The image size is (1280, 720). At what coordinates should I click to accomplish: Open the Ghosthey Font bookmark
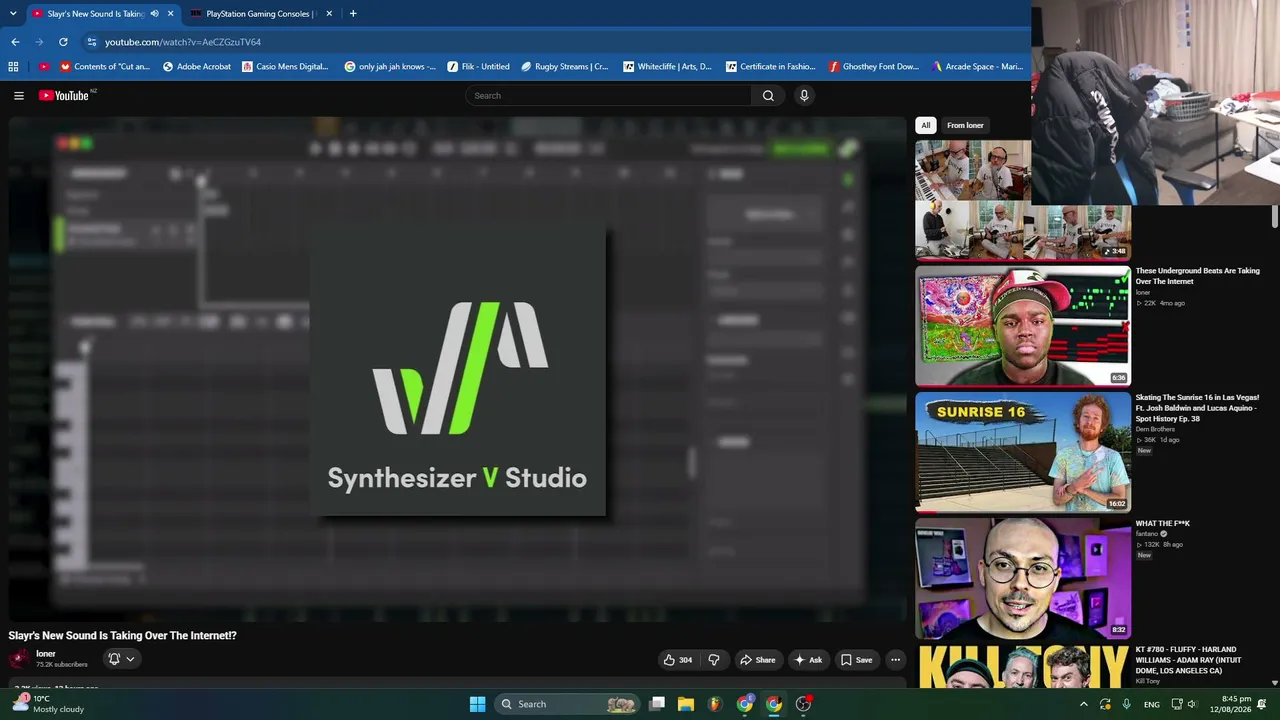pyautogui.click(x=874, y=67)
